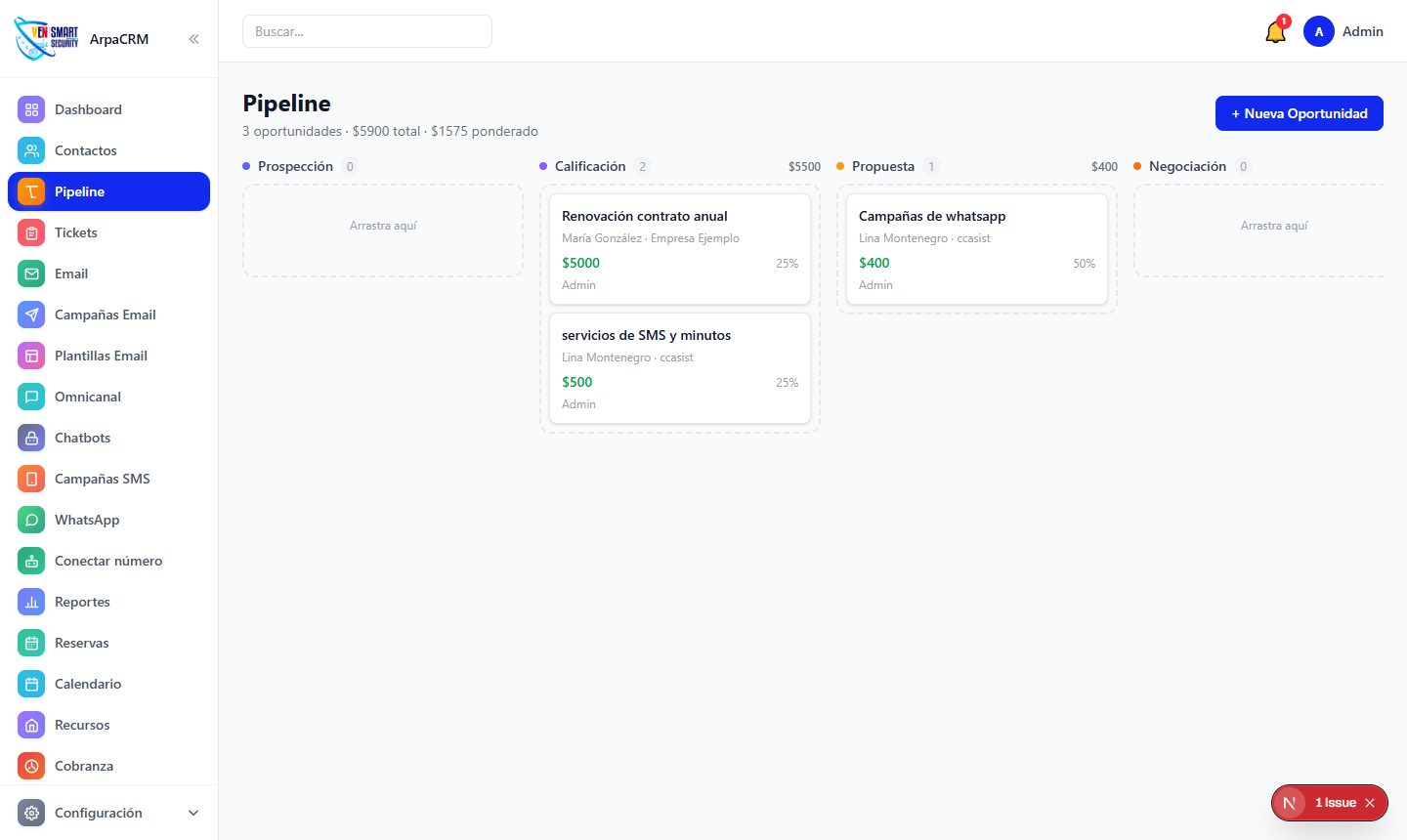Viewport: 1407px width, 840px height.
Task: Expand the Configuración chevron
Action: (x=193, y=813)
